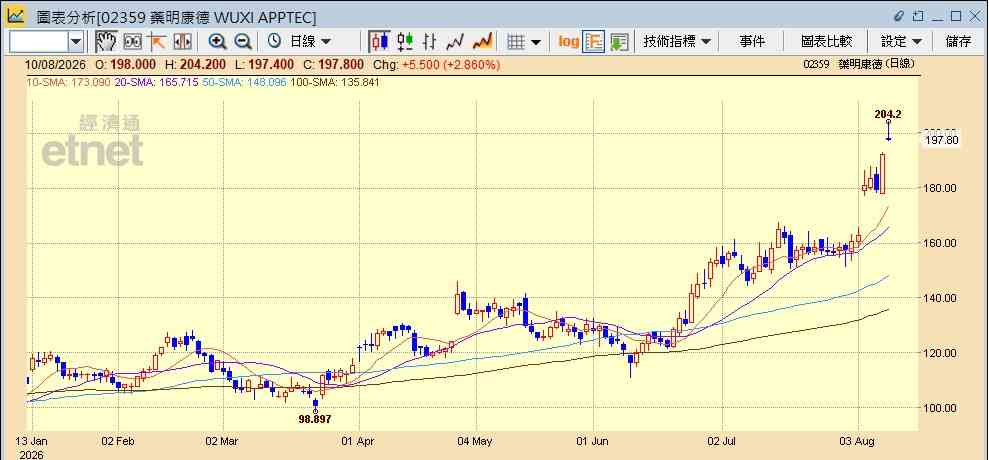This screenshot has height=460, width=989.
Task: Click the O: 198.000 open value
Action: coord(125,64)
